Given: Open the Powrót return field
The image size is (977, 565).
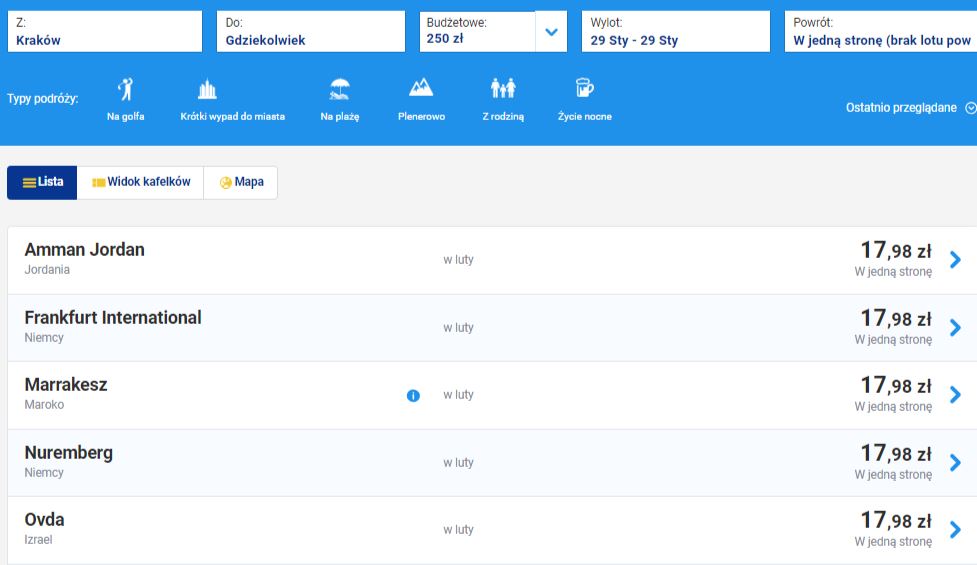Looking at the screenshot, I should 880,32.
